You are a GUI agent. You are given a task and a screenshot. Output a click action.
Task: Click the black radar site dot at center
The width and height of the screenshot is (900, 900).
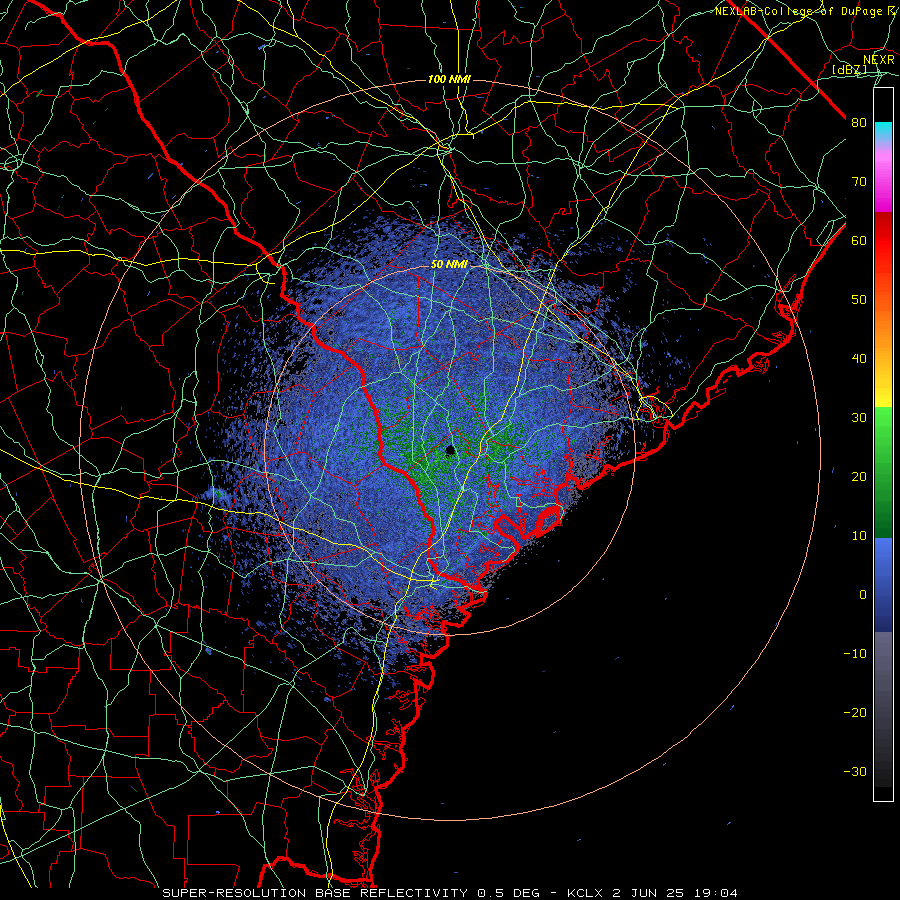coord(450,450)
